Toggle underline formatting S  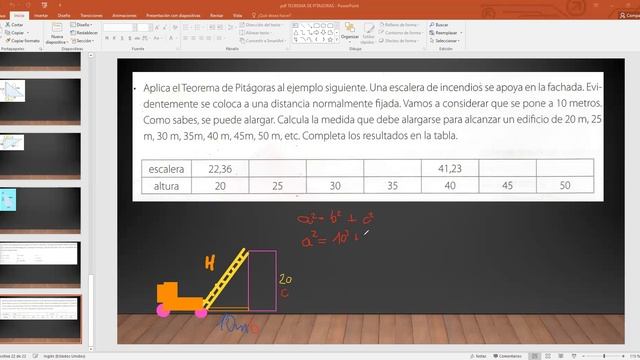pyautogui.click(x=122, y=38)
